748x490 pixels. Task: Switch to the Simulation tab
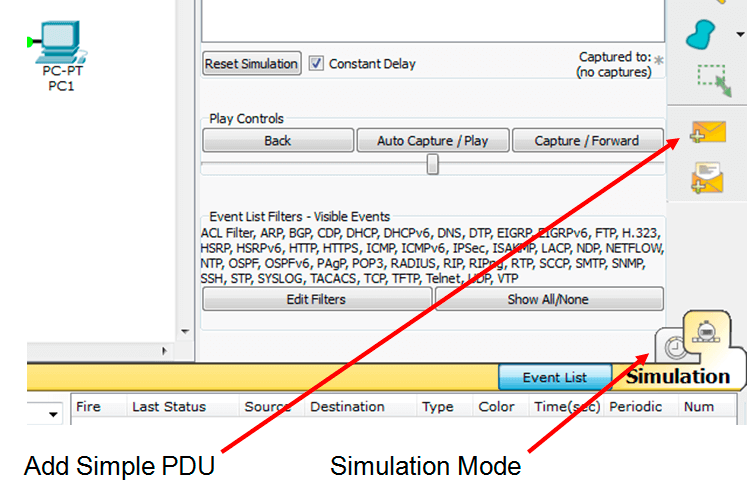[x=678, y=377]
